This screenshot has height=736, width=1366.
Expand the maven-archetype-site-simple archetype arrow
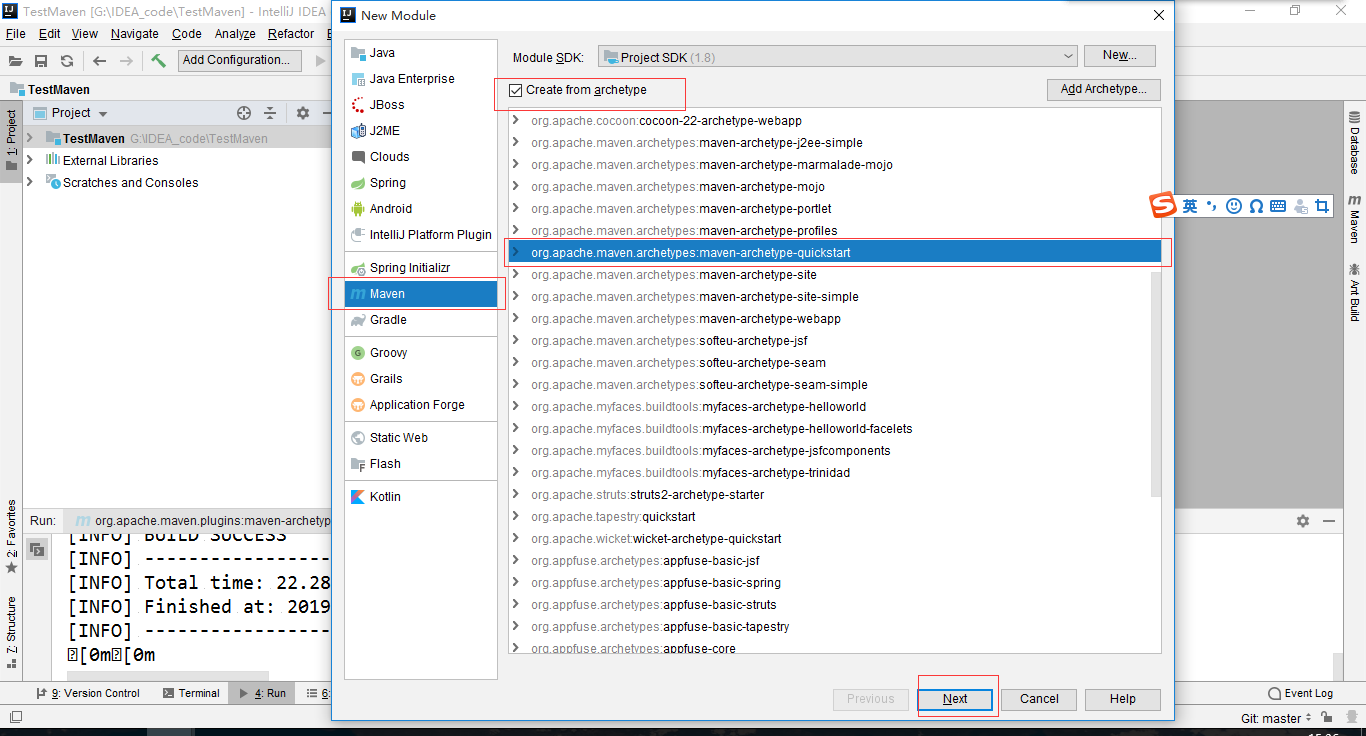click(x=516, y=297)
